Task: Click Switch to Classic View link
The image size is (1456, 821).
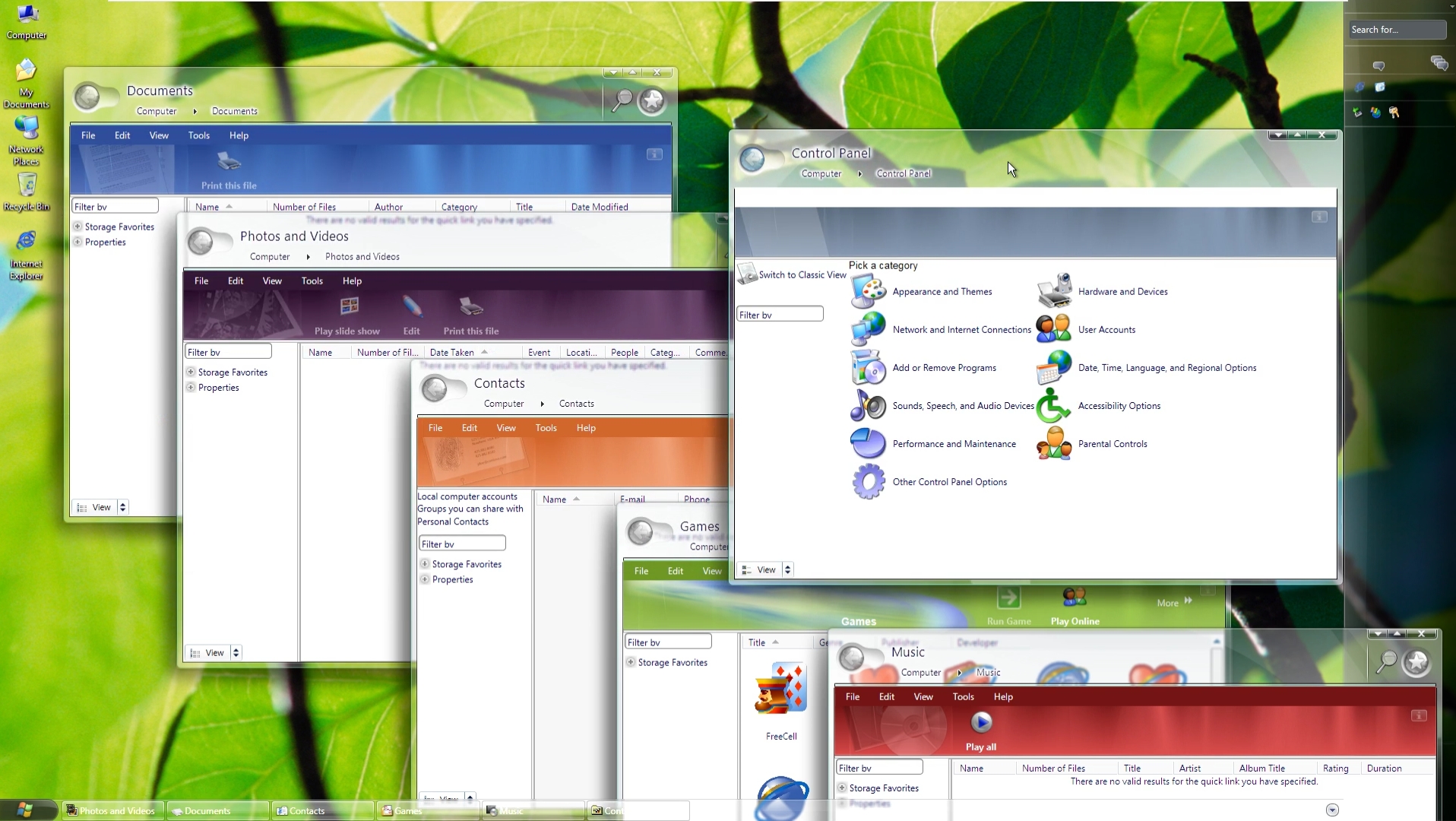Action: tap(802, 274)
